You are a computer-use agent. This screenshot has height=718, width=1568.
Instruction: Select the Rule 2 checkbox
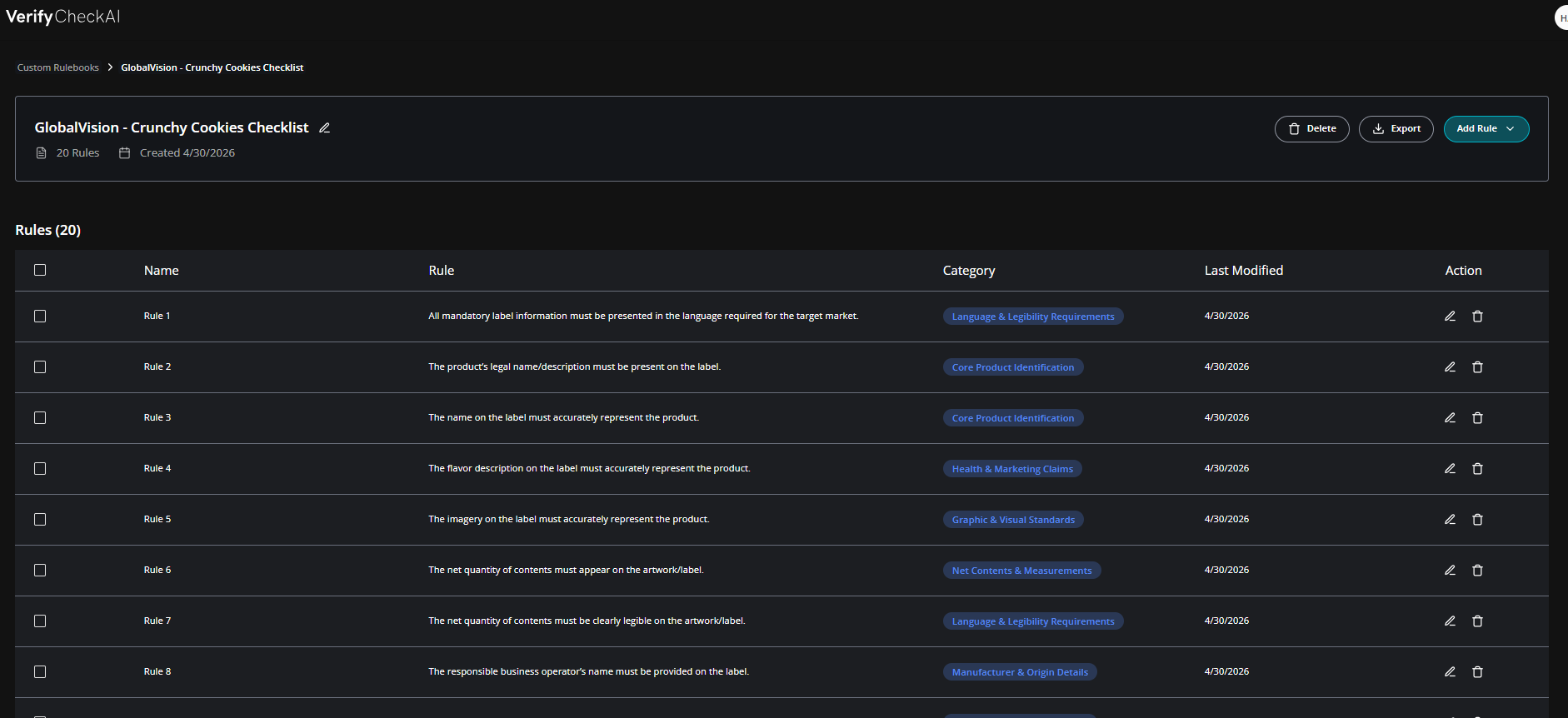point(40,367)
